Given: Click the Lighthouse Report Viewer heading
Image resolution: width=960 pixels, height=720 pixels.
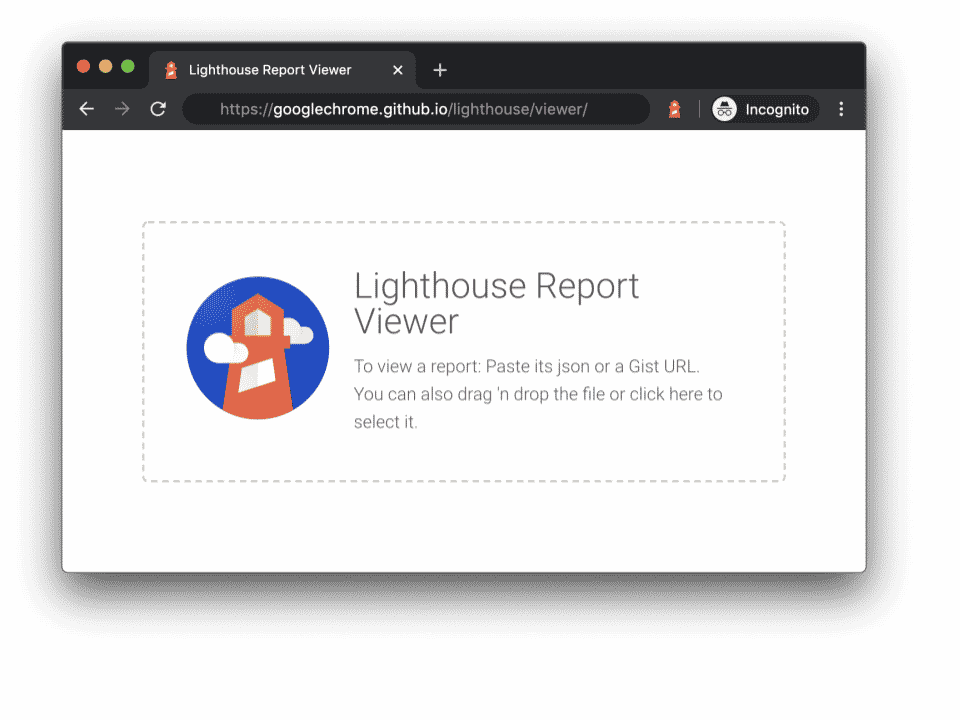Looking at the screenshot, I should pos(496,303).
